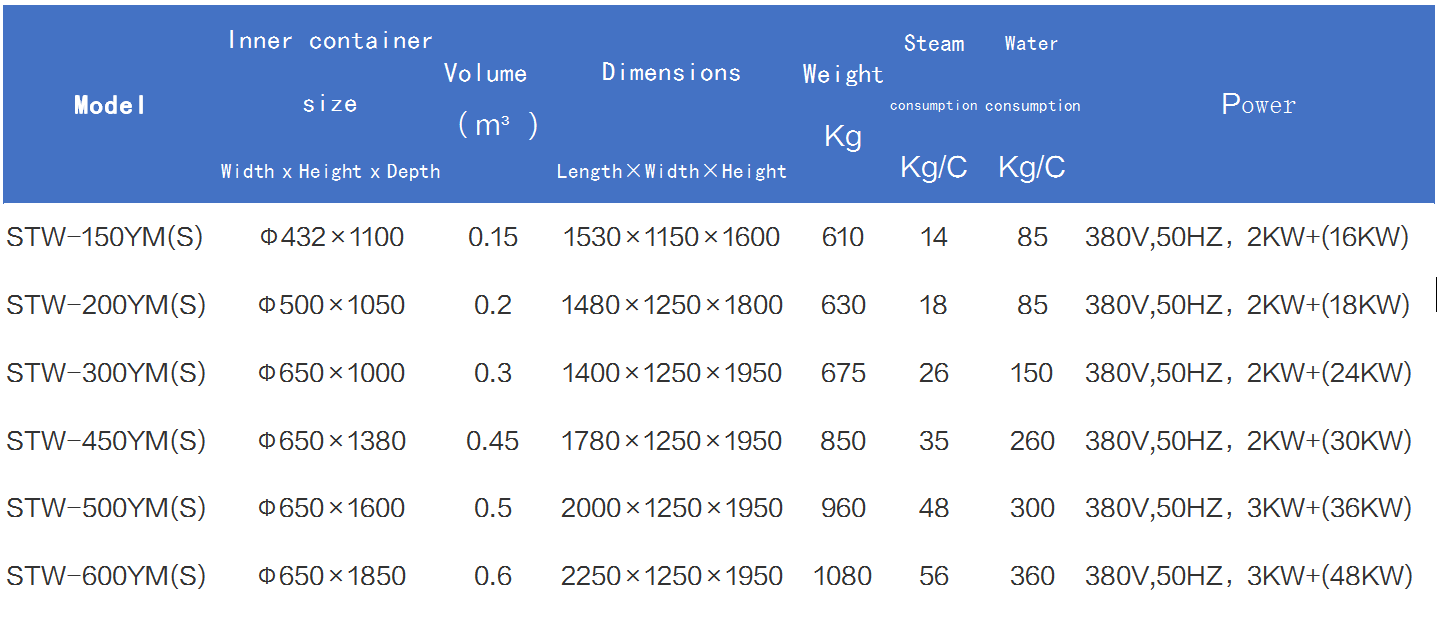
Task: Select the Dimensions column header
Action: [x=671, y=72]
